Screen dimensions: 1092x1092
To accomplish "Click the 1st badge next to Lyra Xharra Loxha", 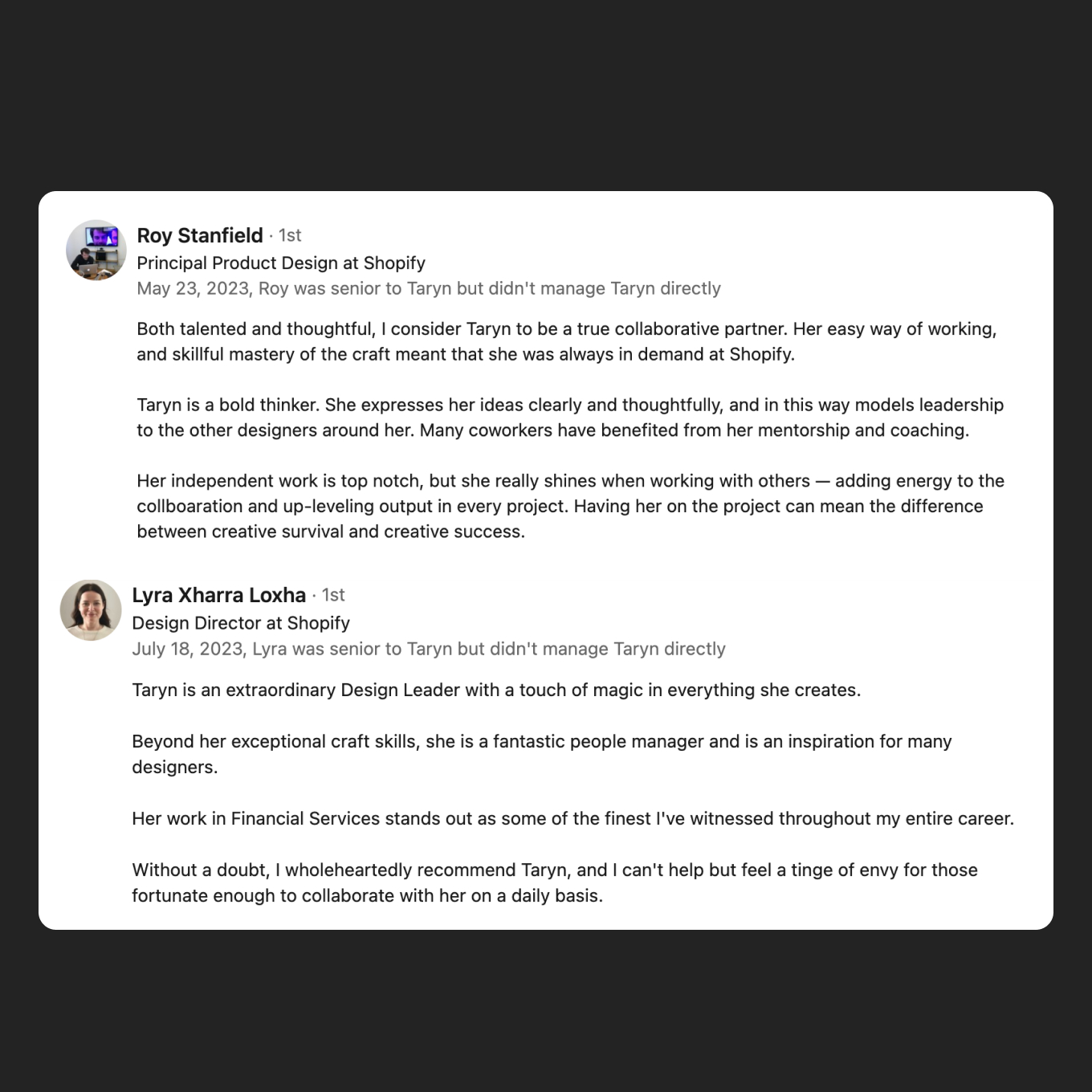I will (x=333, y=595).
